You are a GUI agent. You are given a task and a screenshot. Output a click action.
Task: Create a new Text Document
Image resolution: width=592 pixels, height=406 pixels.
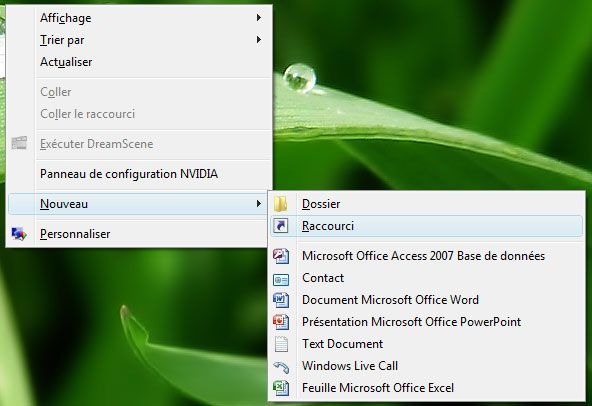(427, 344)
